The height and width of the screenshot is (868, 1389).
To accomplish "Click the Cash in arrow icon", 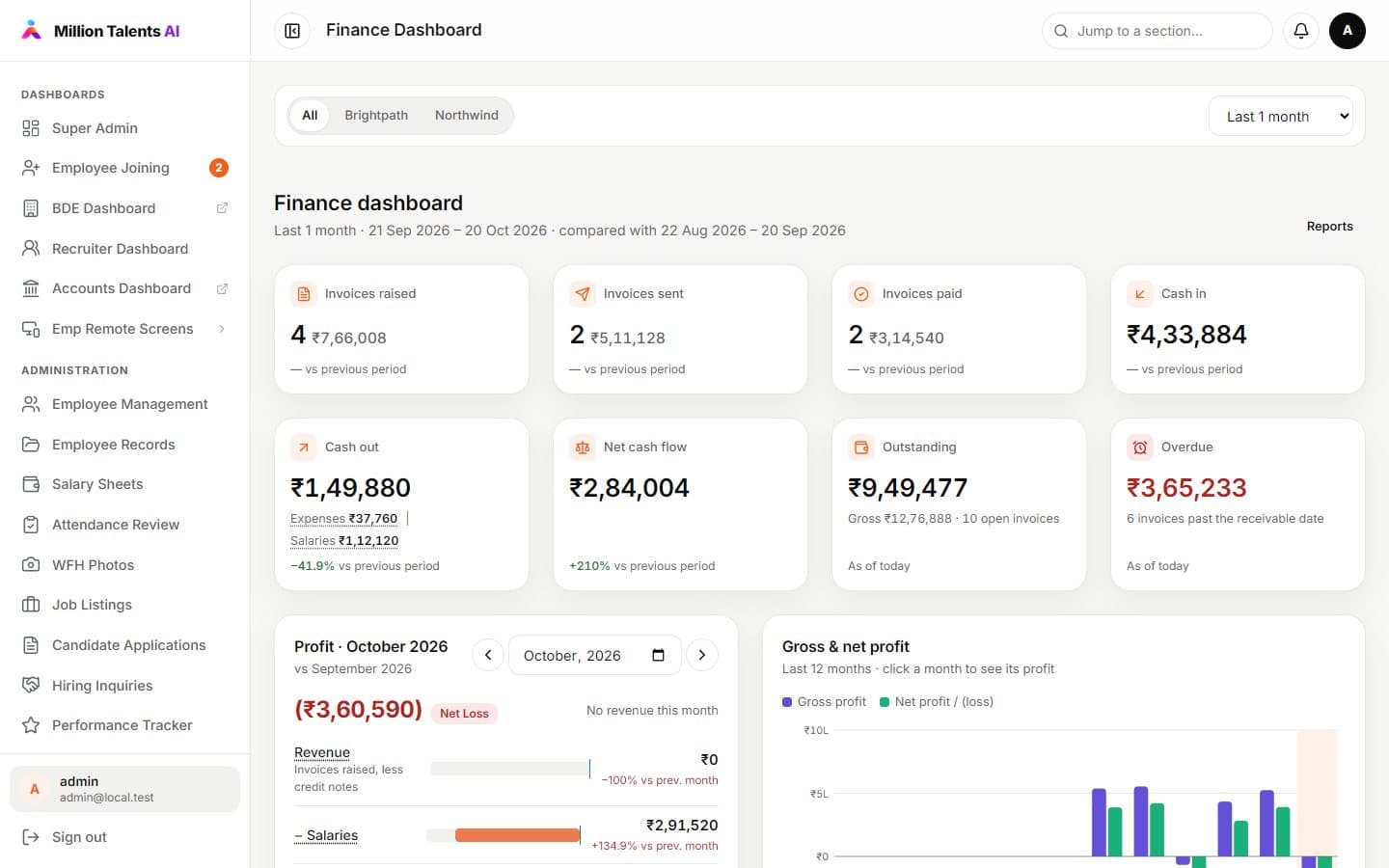I will [x=1140, y=294].
